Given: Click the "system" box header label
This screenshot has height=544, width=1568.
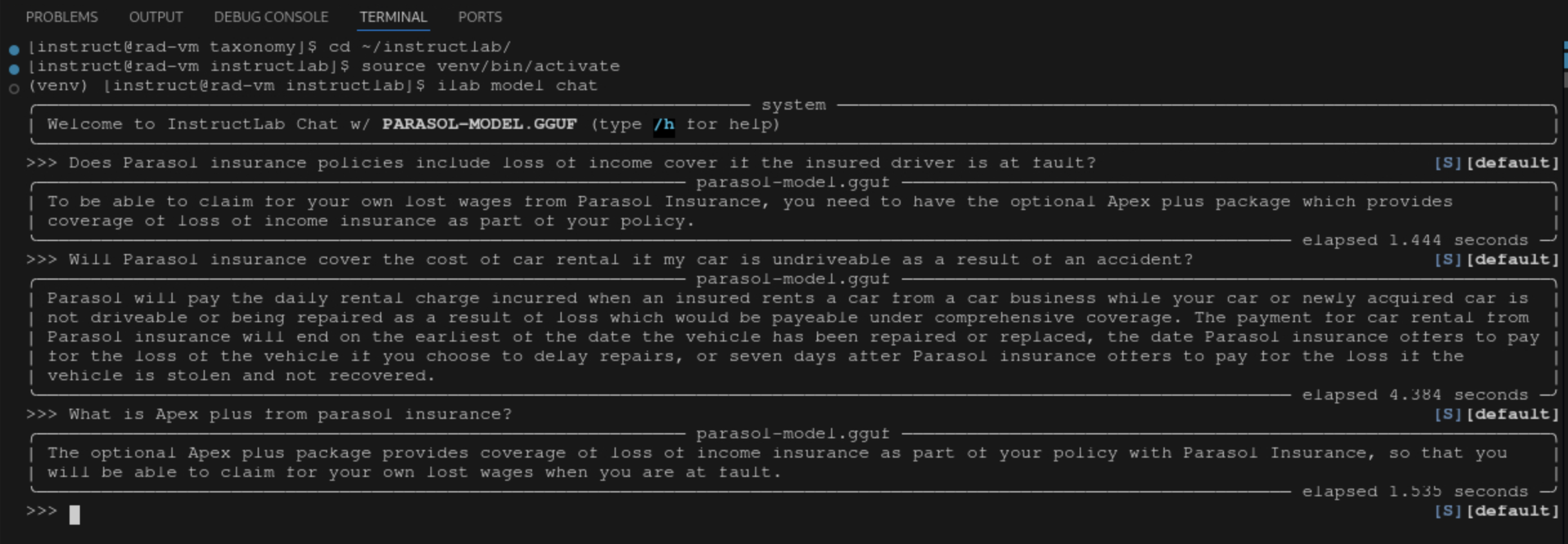Looking at the screenshot, I should pos(793,105).
